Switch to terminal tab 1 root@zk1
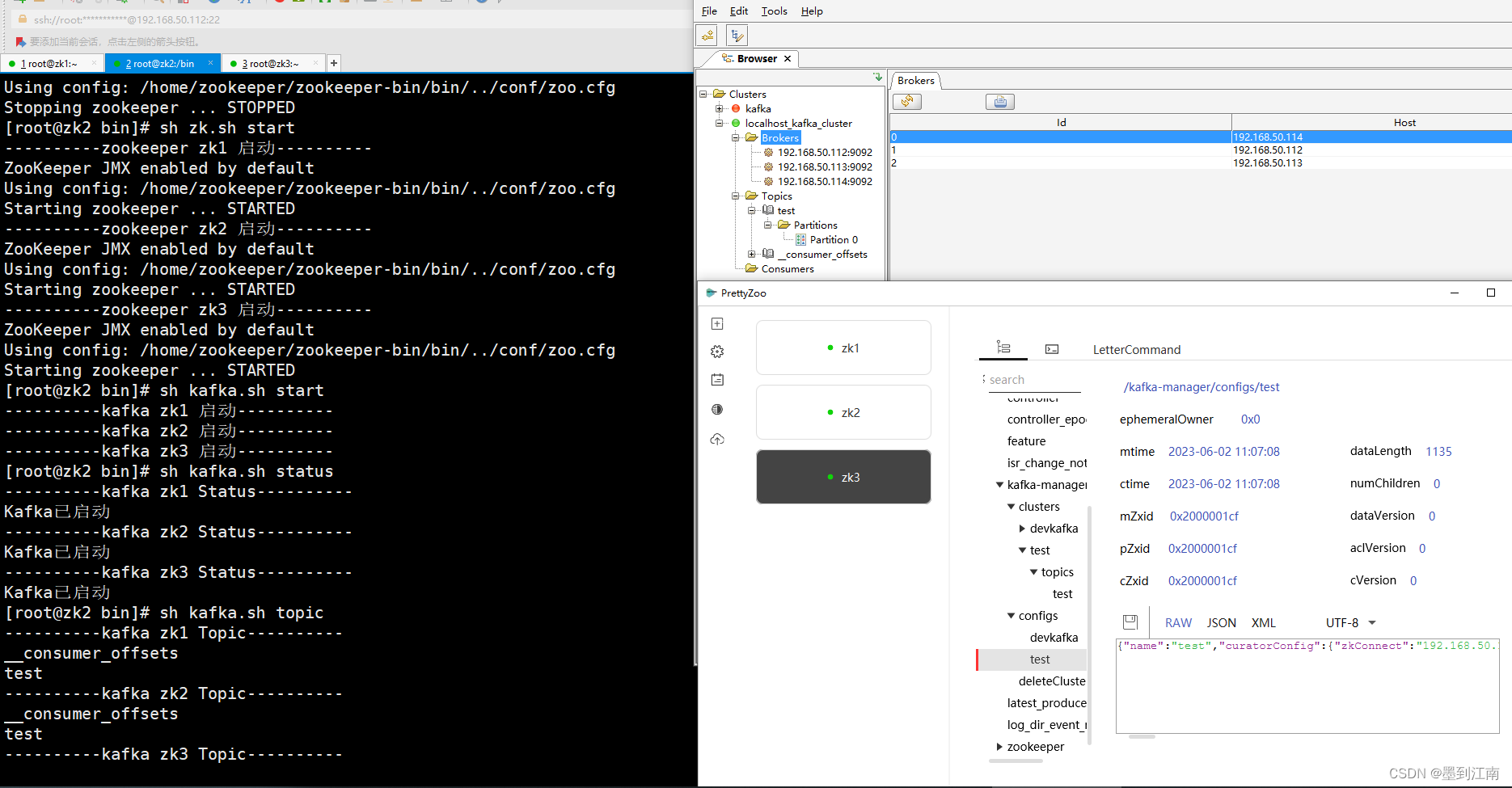The height and width of the screenshot is (788, 1512). tap(52, 63)
